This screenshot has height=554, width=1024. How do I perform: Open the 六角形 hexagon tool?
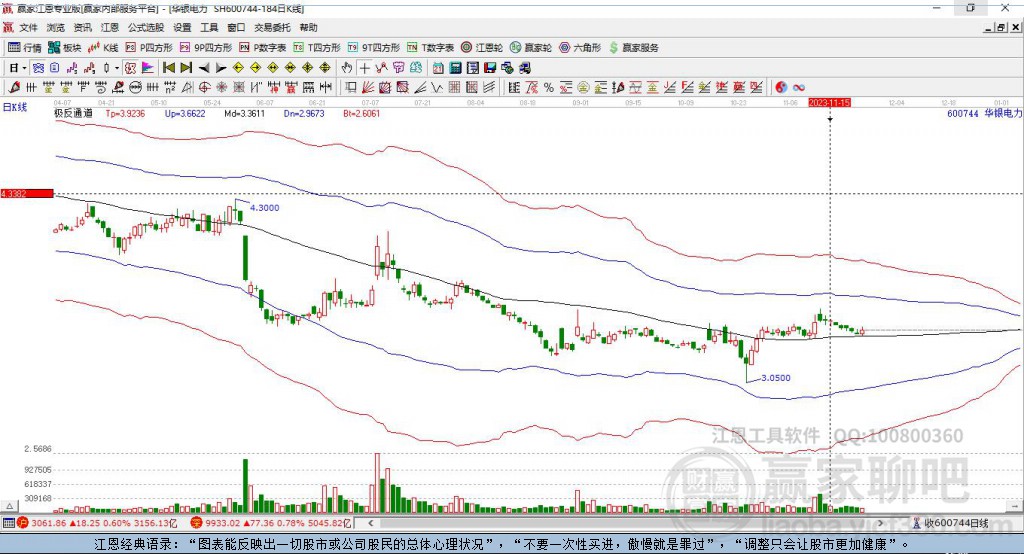pyautogui.click(x=580, y=48)
